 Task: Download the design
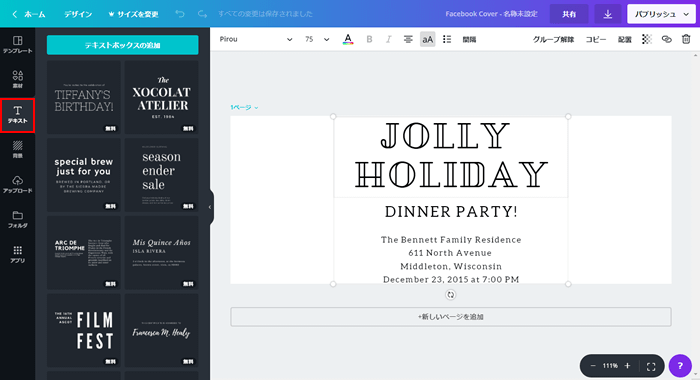608,14
